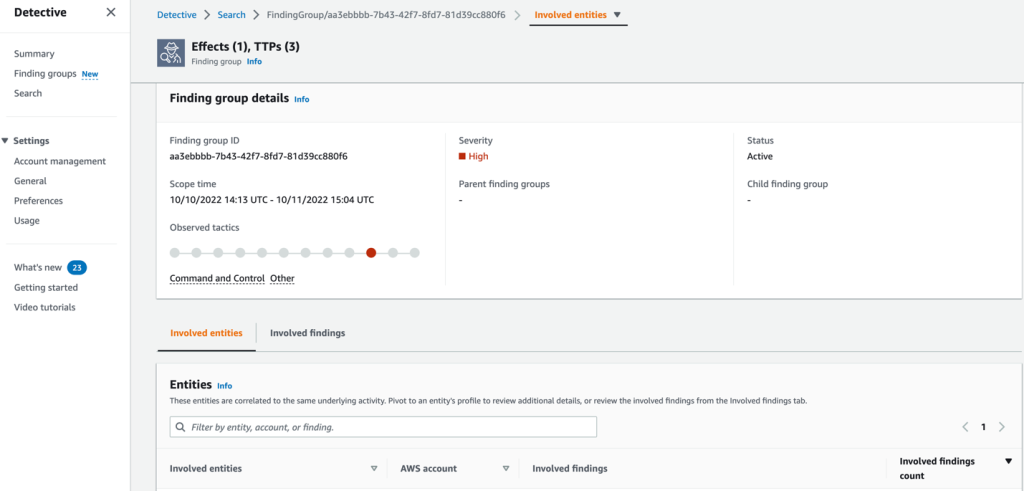This screenshot has height=491, width=1024.
Task: Select the first observed tactic dot
Action: tap(174, 253)
